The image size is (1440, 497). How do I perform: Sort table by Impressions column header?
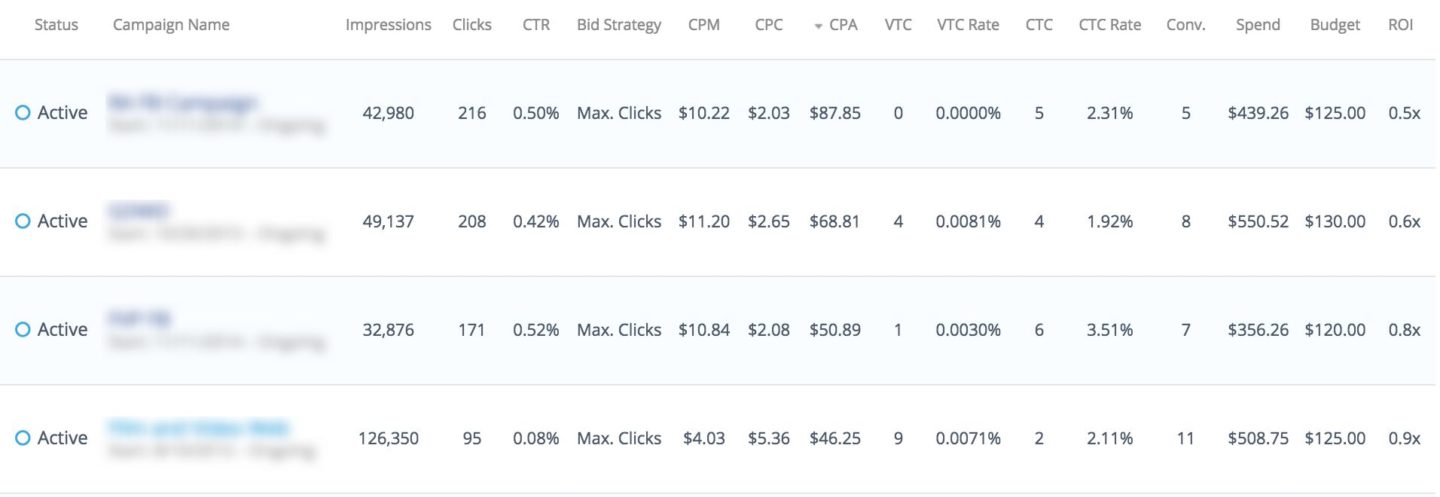coord(388,25)
